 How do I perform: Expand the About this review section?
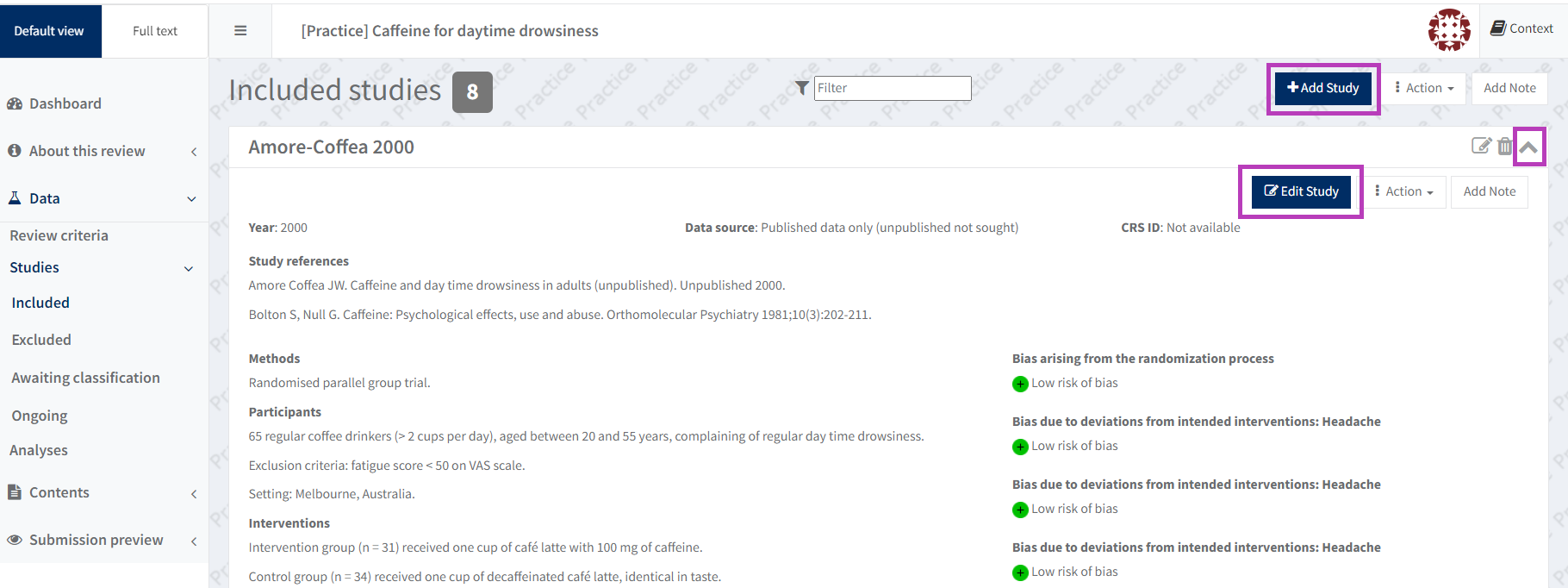pyautogui.click(x=194, y=152)
